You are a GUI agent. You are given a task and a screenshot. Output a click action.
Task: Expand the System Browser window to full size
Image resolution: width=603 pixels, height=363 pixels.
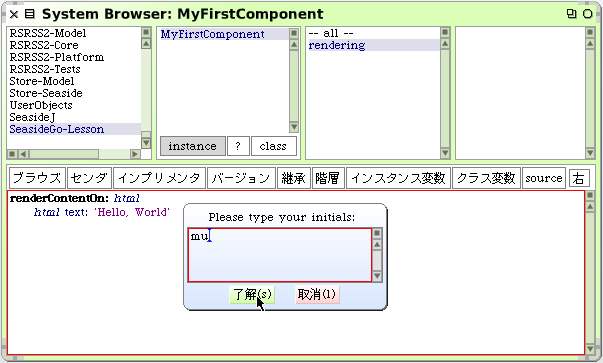pyautogui.click(x=571, y=14)
